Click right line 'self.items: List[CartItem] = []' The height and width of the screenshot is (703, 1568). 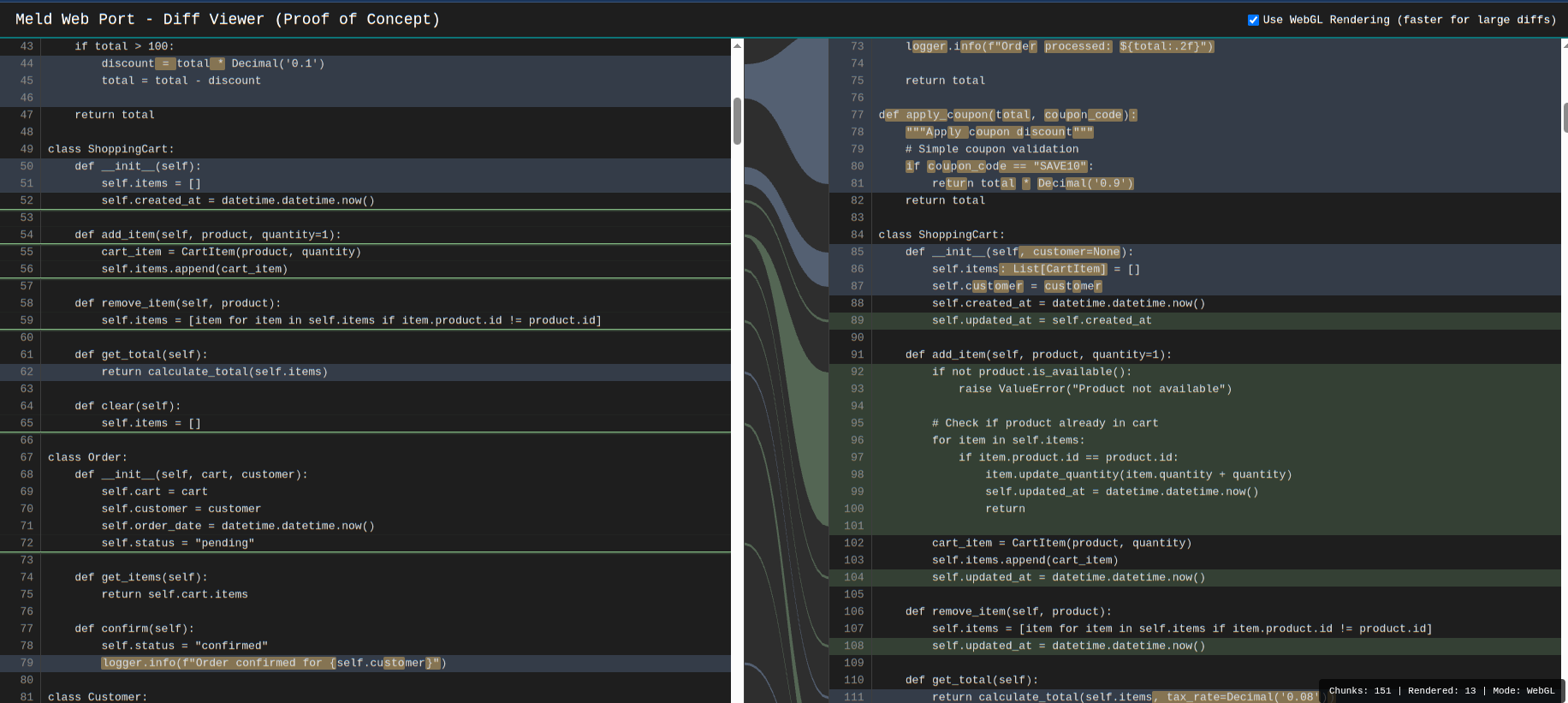[x=1036, y=269]
